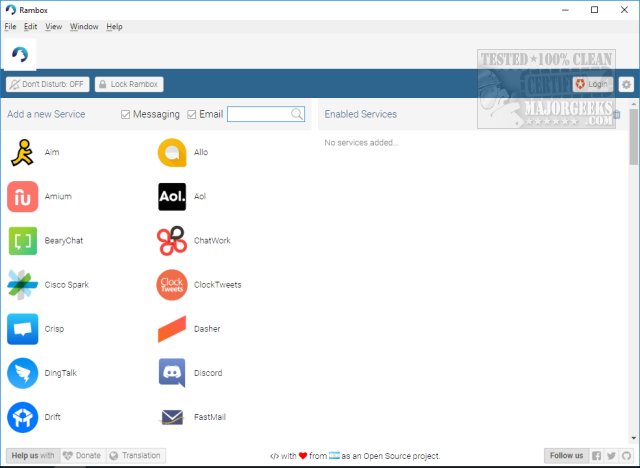Add the Cisco Spark service icon
The height and width of the screenshot is (468, 640).
click(22, 285)
